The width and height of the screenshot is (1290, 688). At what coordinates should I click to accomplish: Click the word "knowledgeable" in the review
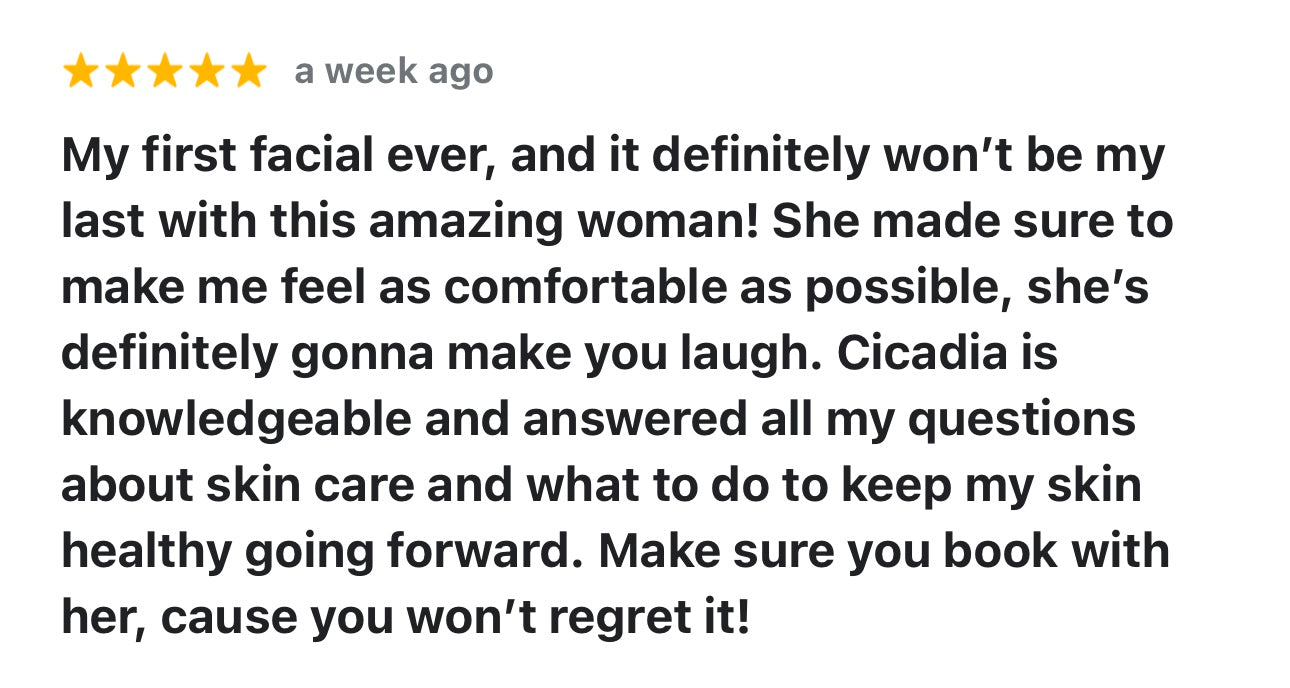tap(236, 420)
